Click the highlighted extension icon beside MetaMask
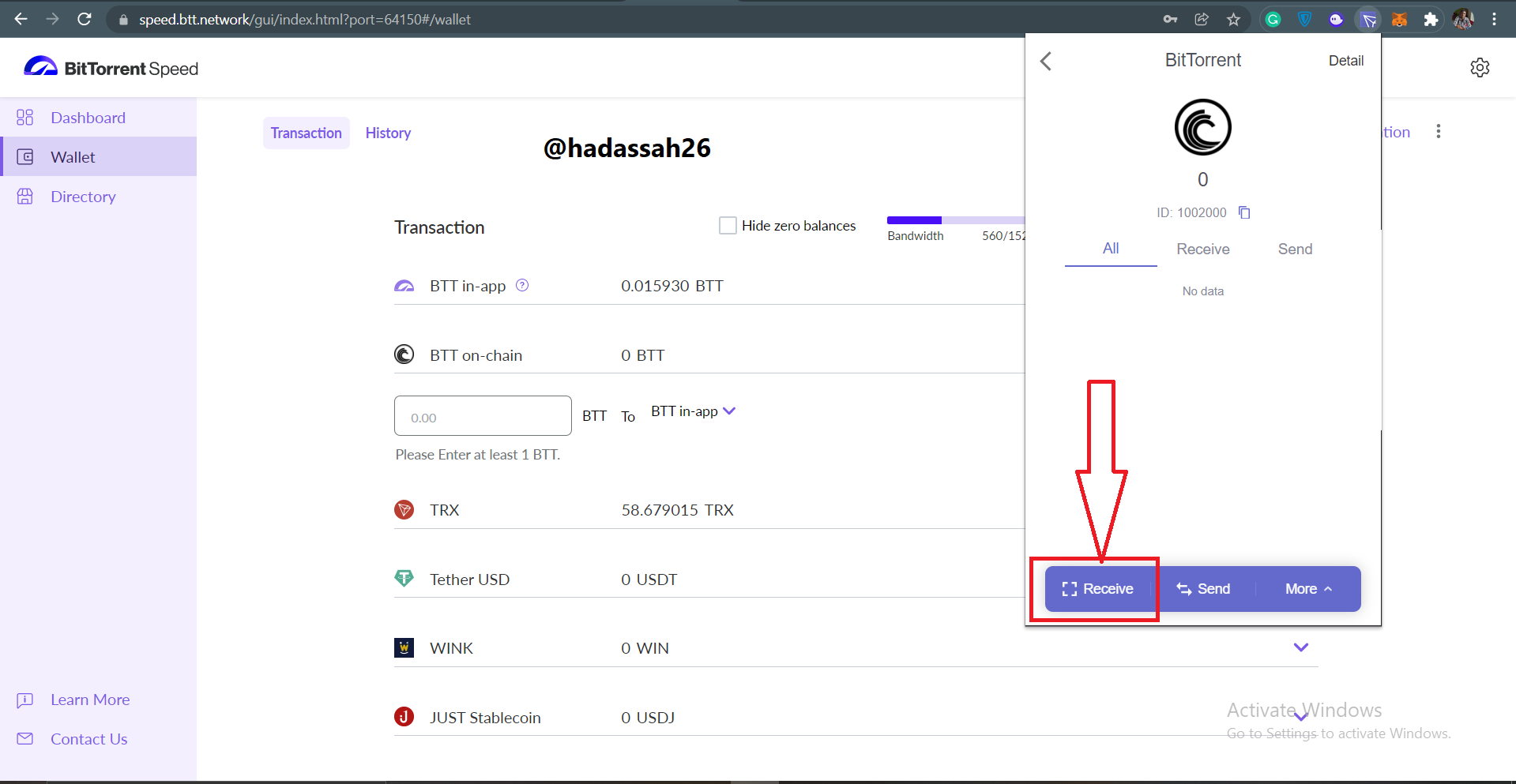This screenshot has height=784, width=1516. coord(1367,19)
